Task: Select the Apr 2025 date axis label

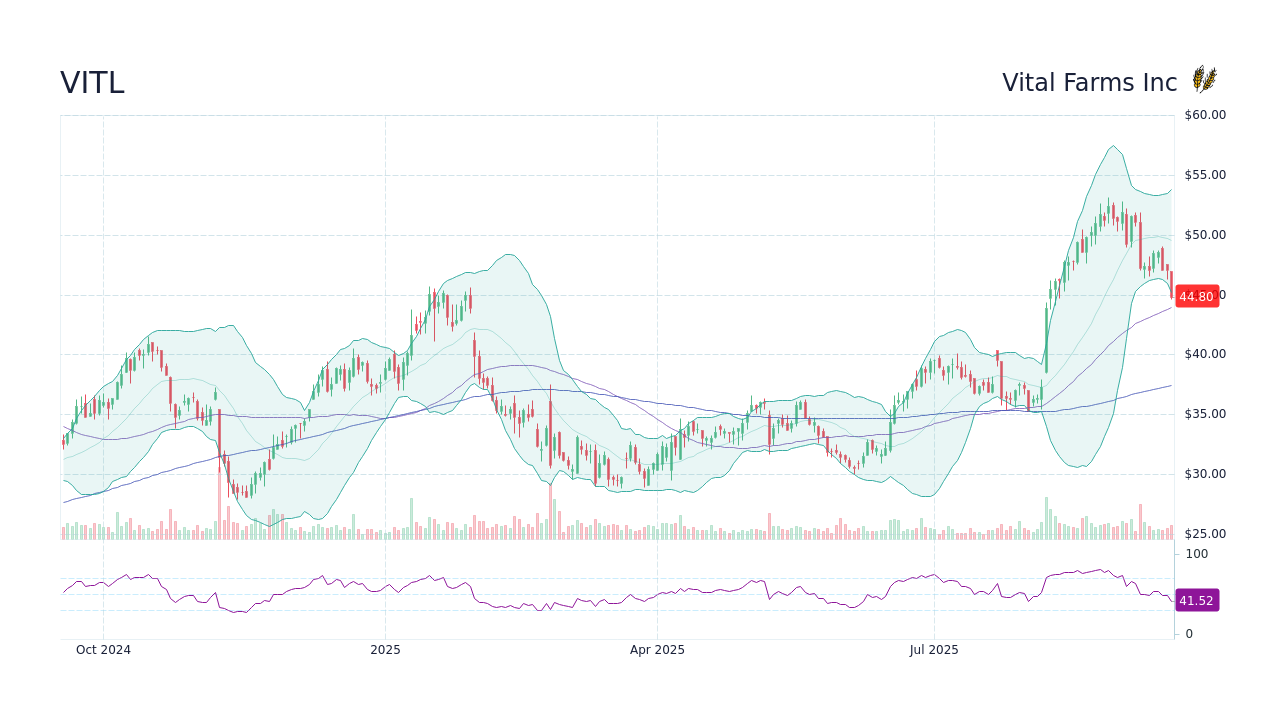Action: click(x=659, y=650)
